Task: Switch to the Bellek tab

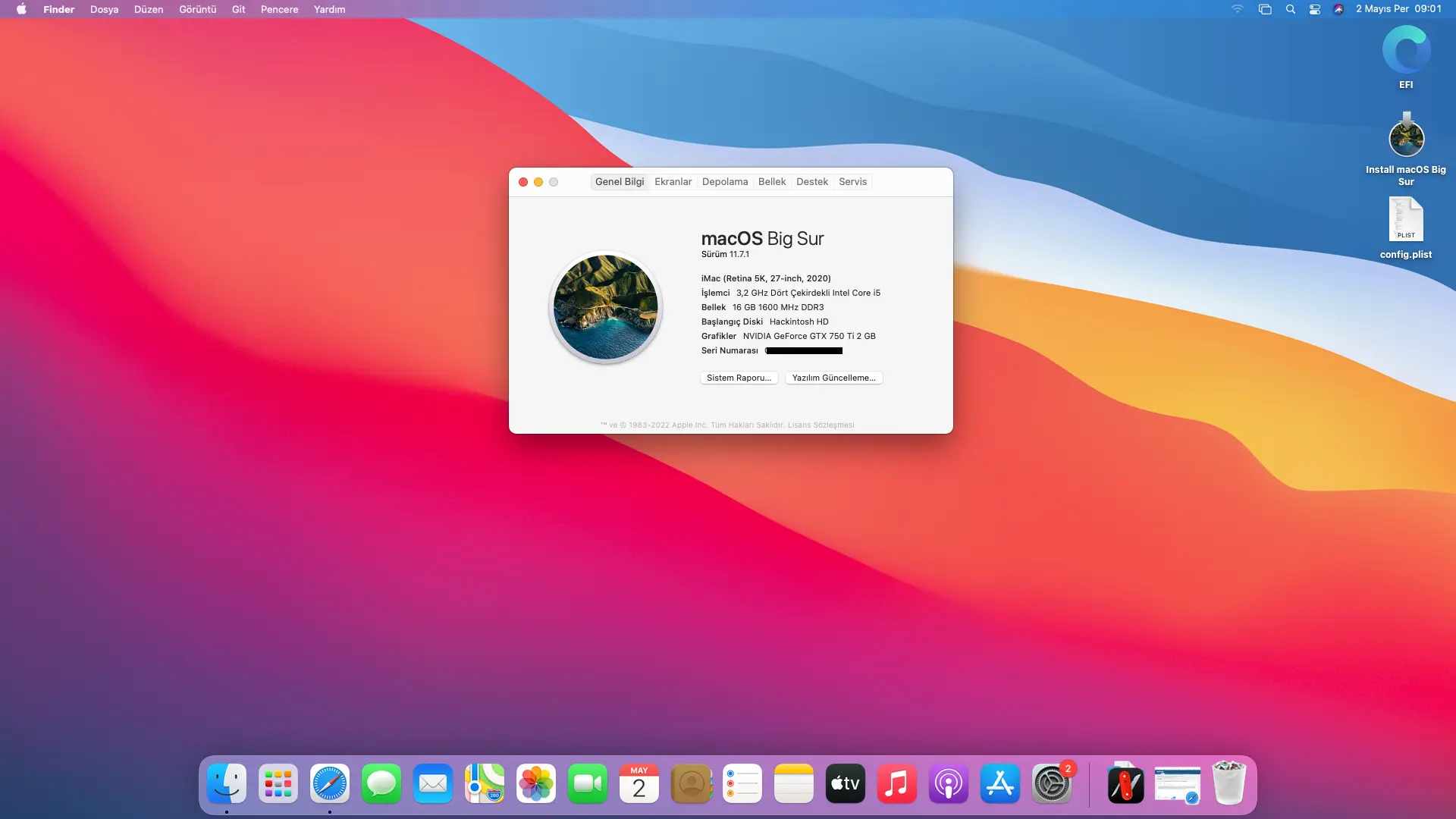Action: [772, 182]
